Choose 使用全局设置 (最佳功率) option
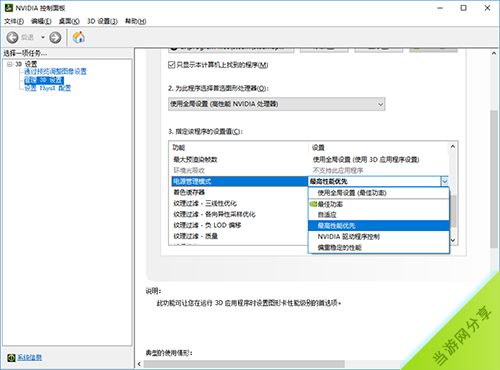500x370 pixels. (378, 193)
